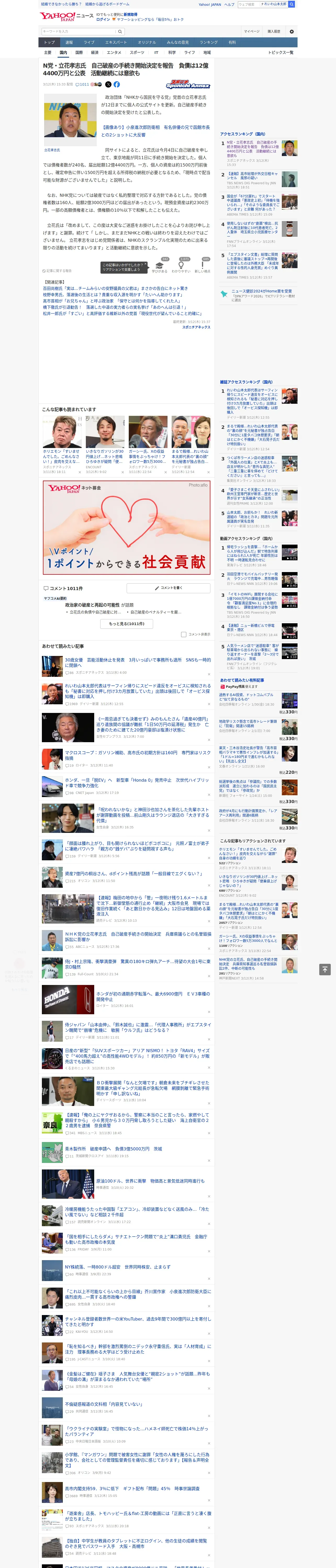Select the IT category

pos(156,52)
